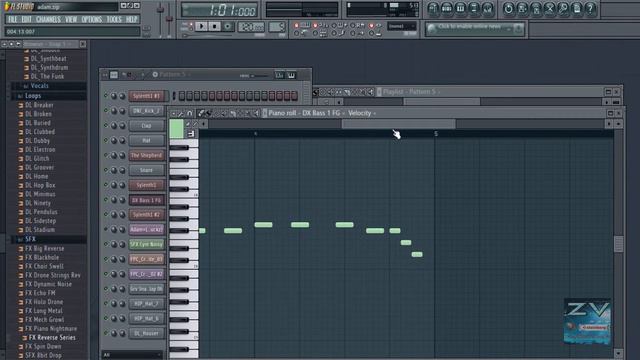This screenshot has width=640, height=360.
Task: Open the TOOLS menu
Action: click(114, 19)
